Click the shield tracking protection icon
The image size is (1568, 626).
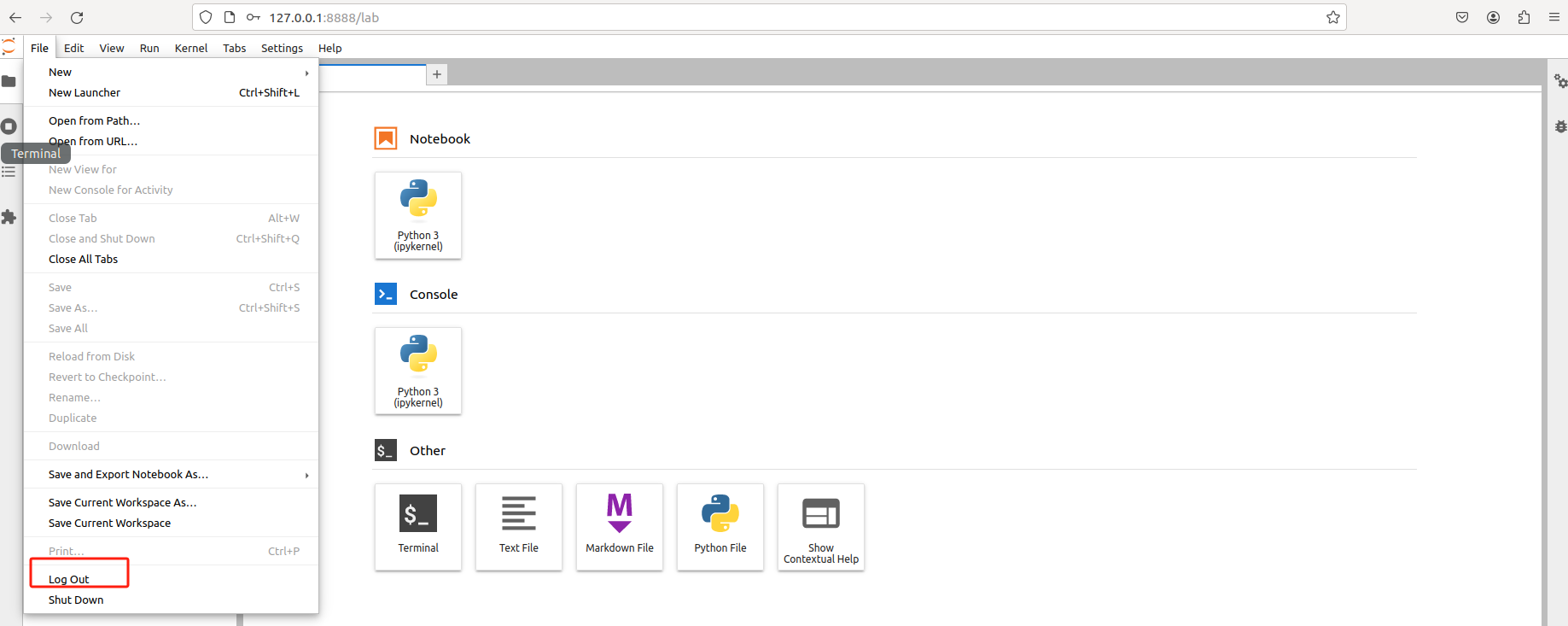pos(206,17)
